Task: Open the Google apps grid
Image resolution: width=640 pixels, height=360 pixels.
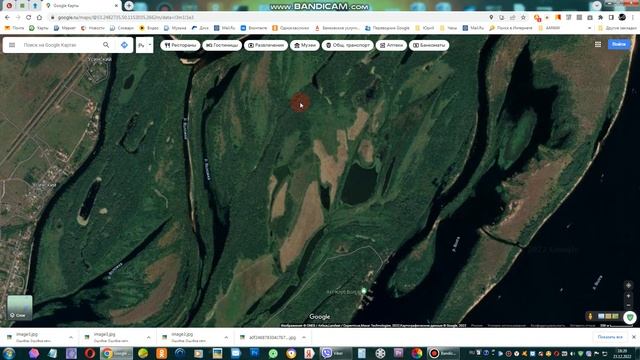Action: [x=598, y=44]
